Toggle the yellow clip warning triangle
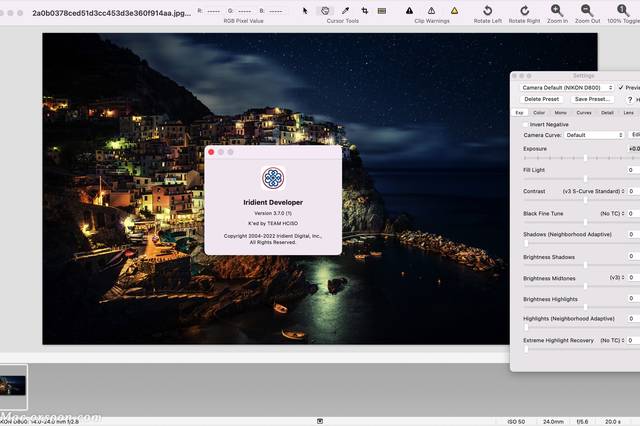This screenshot has height=426, width=640. (x=454, y=11)
